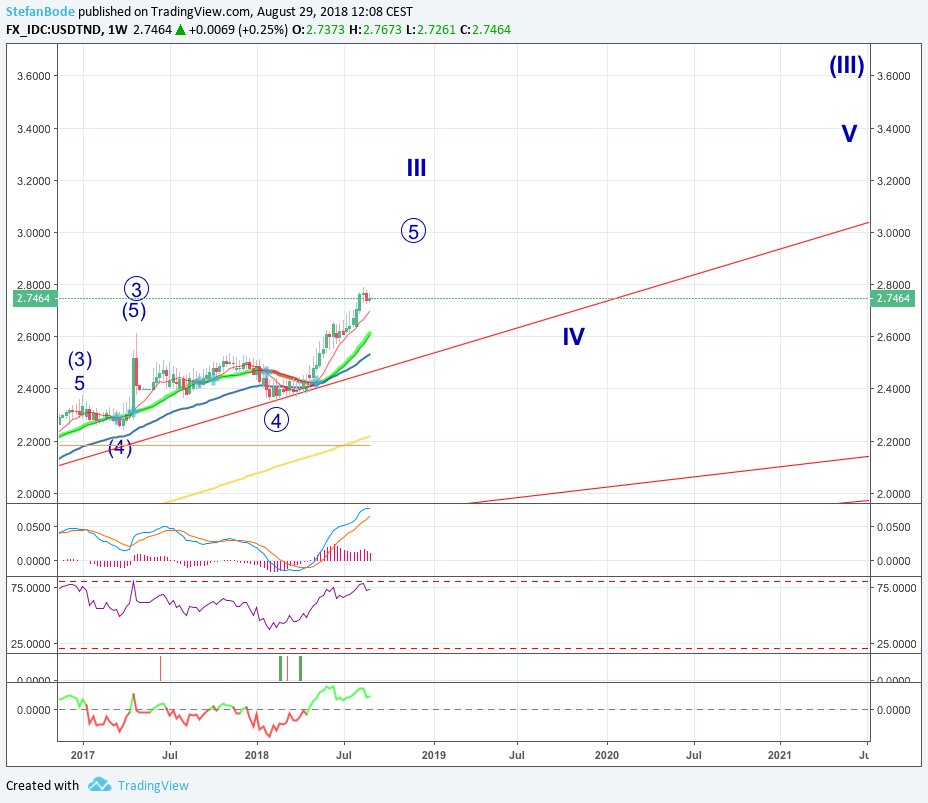928x803 pixels.
Task: Click the circled 5 wave label
Action: [x=414, y=231]
